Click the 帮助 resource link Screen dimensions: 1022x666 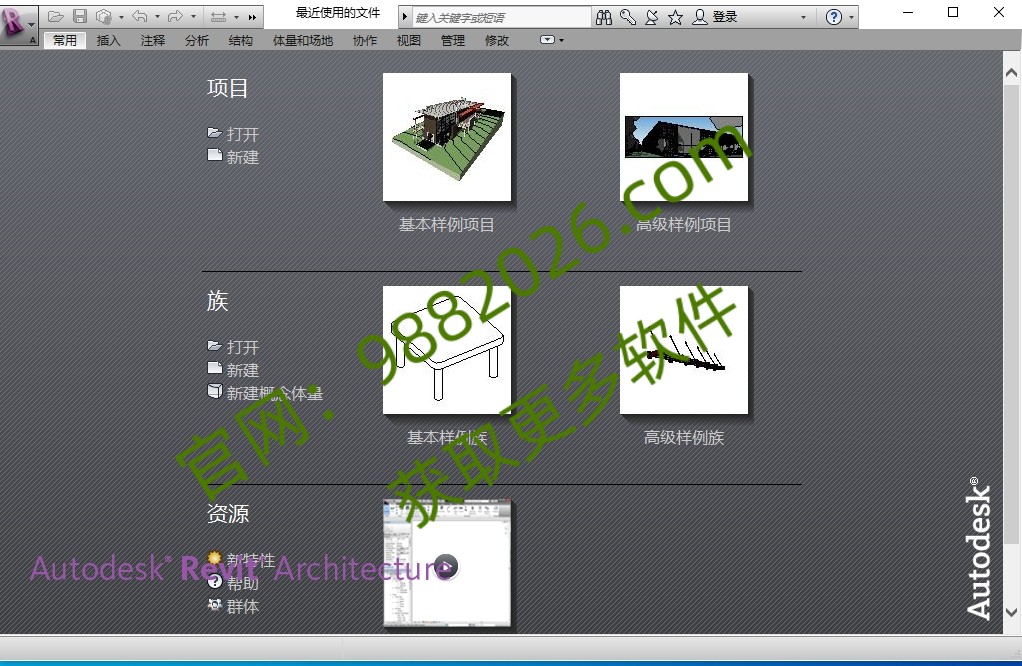coord(243,583)
